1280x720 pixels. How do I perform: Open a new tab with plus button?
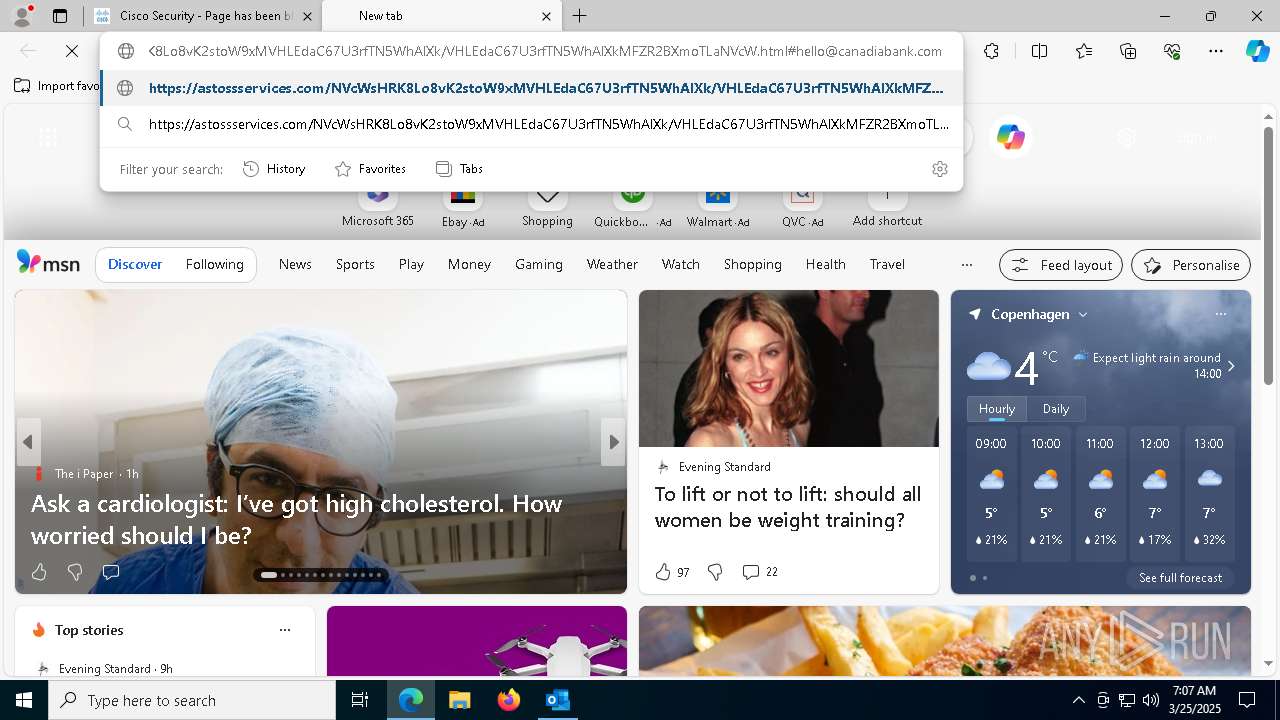[x=580, y=16]
